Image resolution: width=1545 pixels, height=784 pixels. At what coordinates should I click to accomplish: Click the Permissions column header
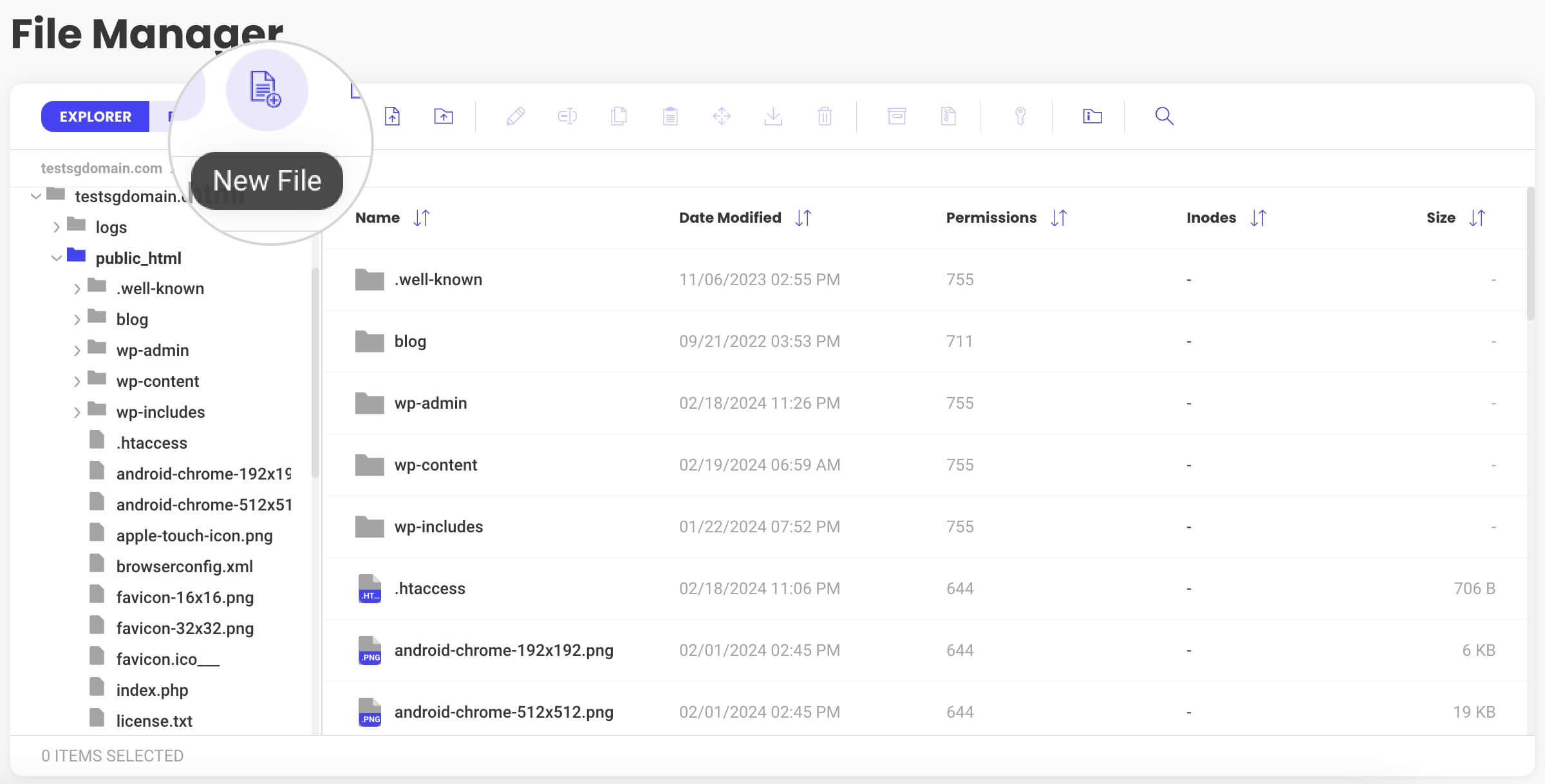[x=991, y=218]
